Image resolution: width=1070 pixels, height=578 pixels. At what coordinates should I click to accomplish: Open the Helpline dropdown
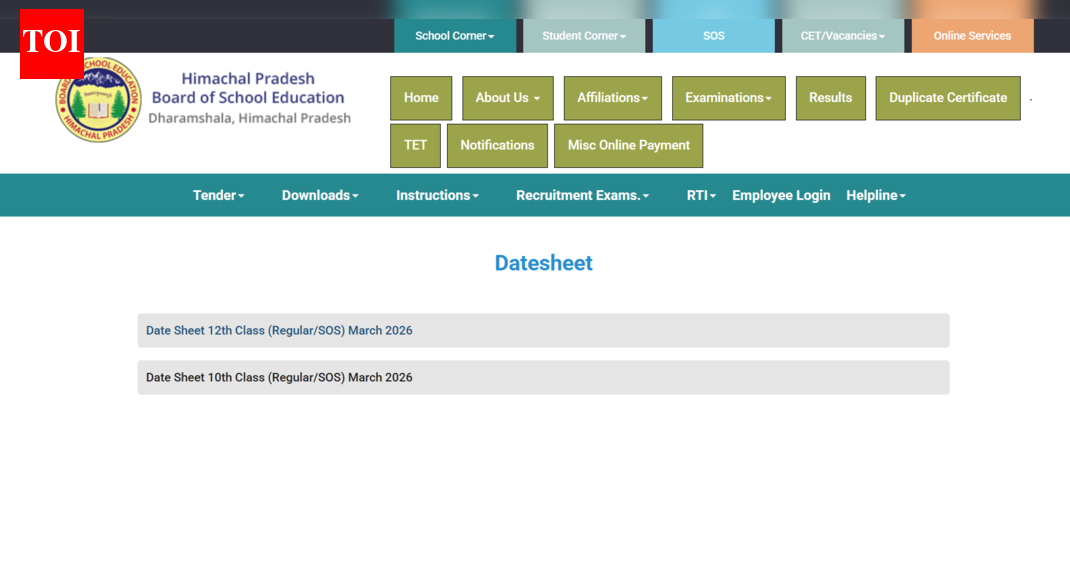[875, 195]
